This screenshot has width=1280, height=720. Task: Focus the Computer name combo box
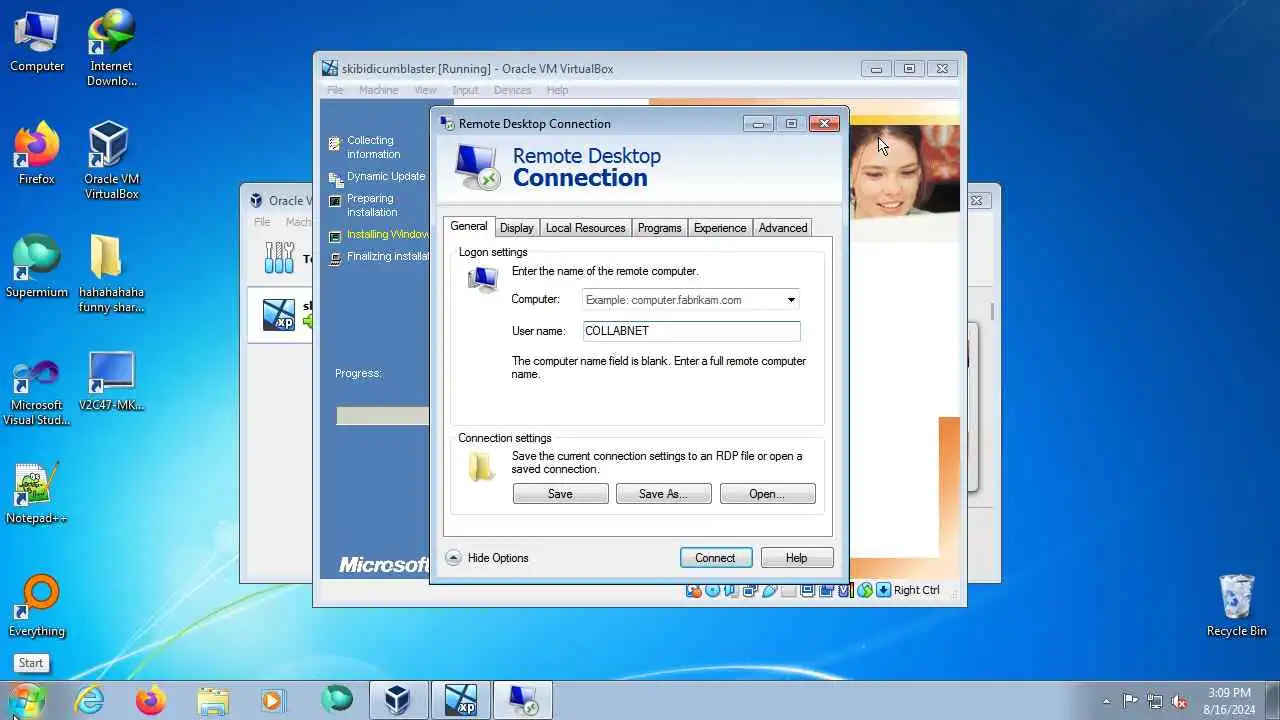point(691,300)
